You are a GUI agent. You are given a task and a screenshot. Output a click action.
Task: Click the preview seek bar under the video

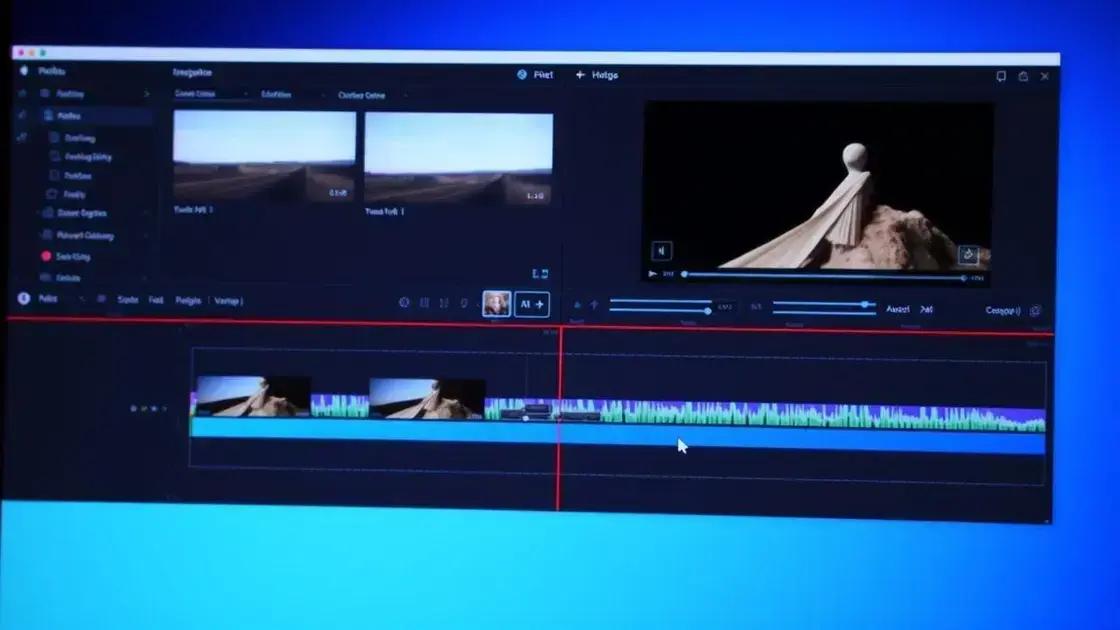[820, 275]
